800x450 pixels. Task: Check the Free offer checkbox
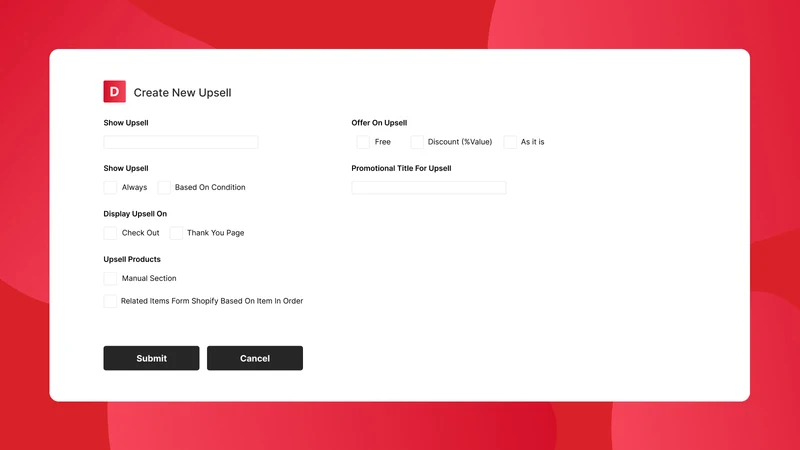coord(363,142)
